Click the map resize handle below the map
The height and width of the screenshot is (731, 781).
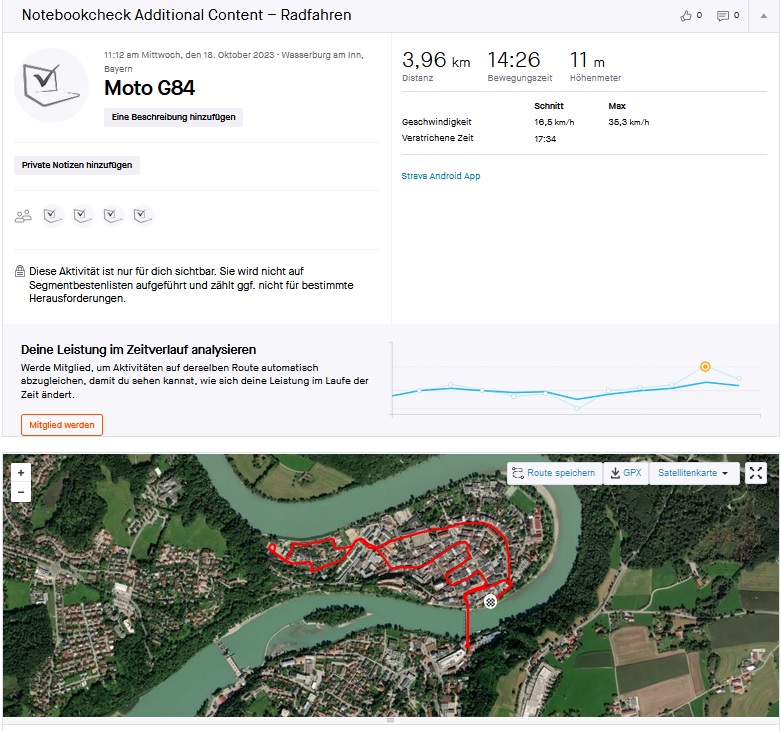390,720
